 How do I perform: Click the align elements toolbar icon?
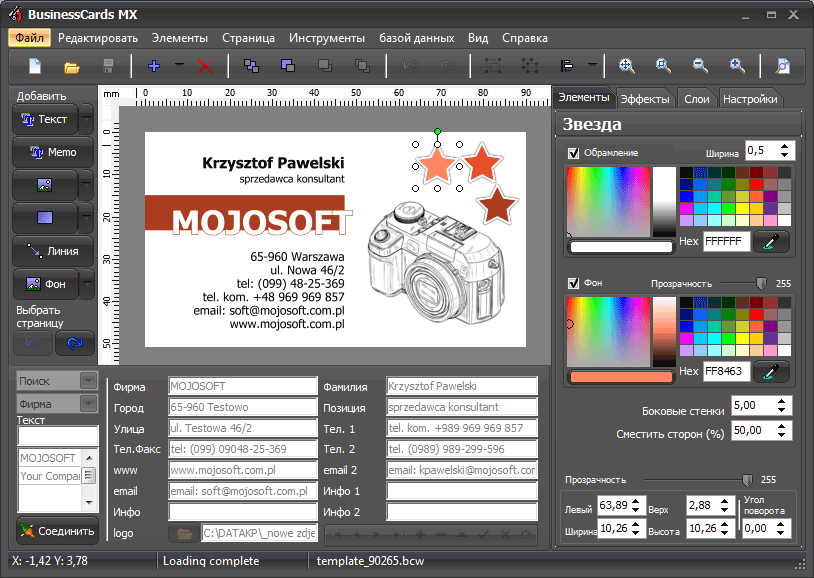pyautogui.click(x=567, y=66)
